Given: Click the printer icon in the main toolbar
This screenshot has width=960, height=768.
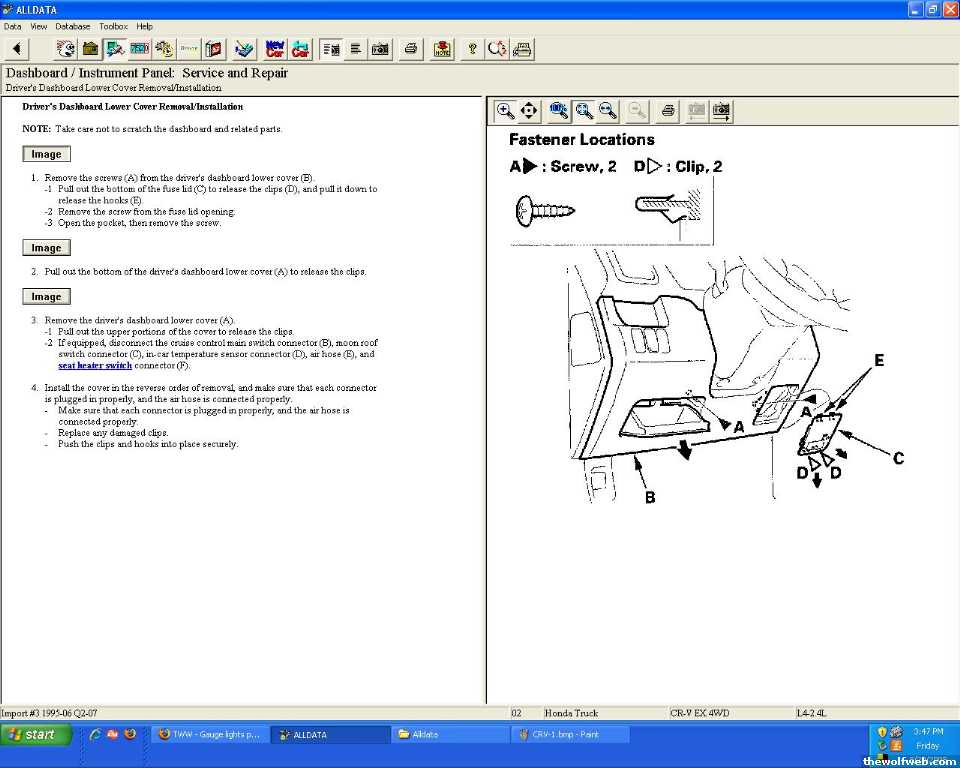Looking at the screenshot, I should point(410,49).
